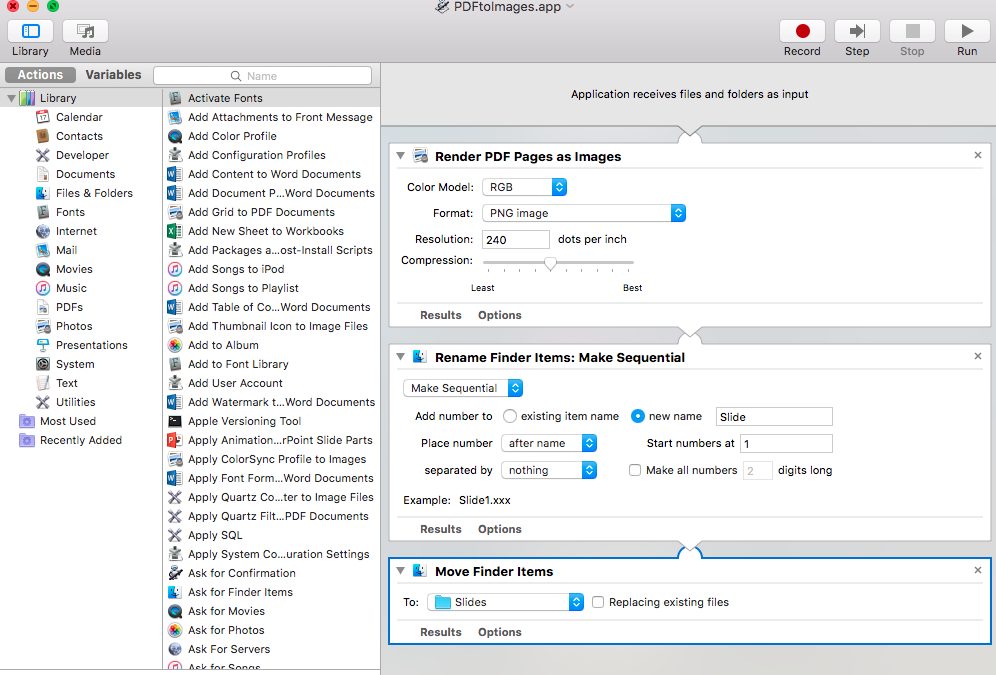Collapse the Rename Finder Items action
Viewport: 996px width, 675px height.
[400, 357]
